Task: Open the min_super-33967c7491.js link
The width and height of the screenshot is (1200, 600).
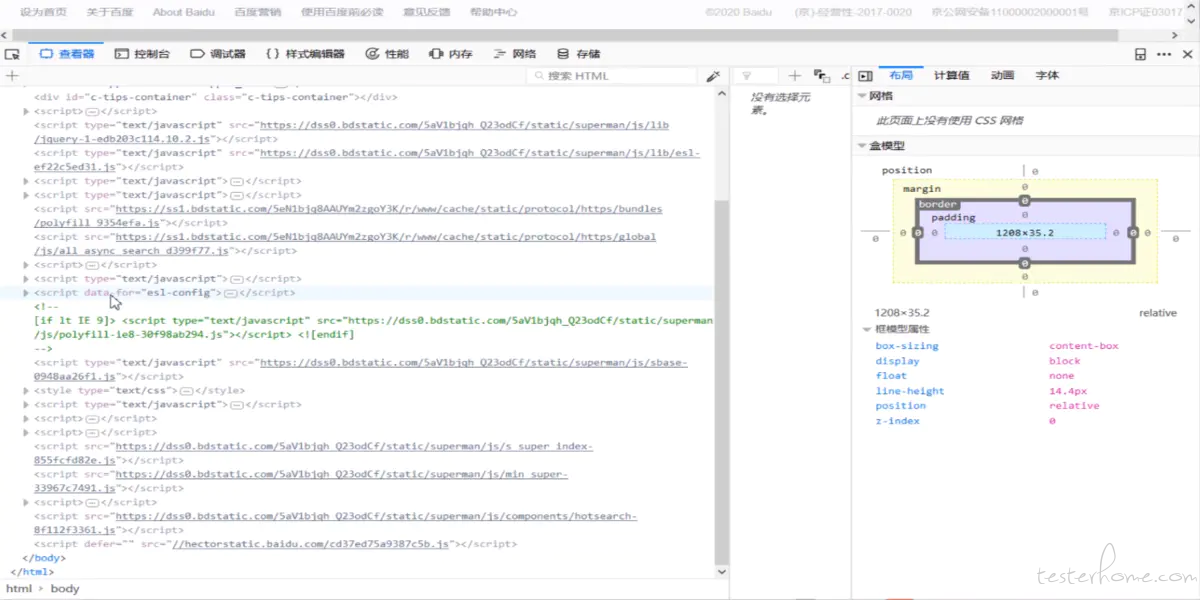Action: (x=301, y=481)
